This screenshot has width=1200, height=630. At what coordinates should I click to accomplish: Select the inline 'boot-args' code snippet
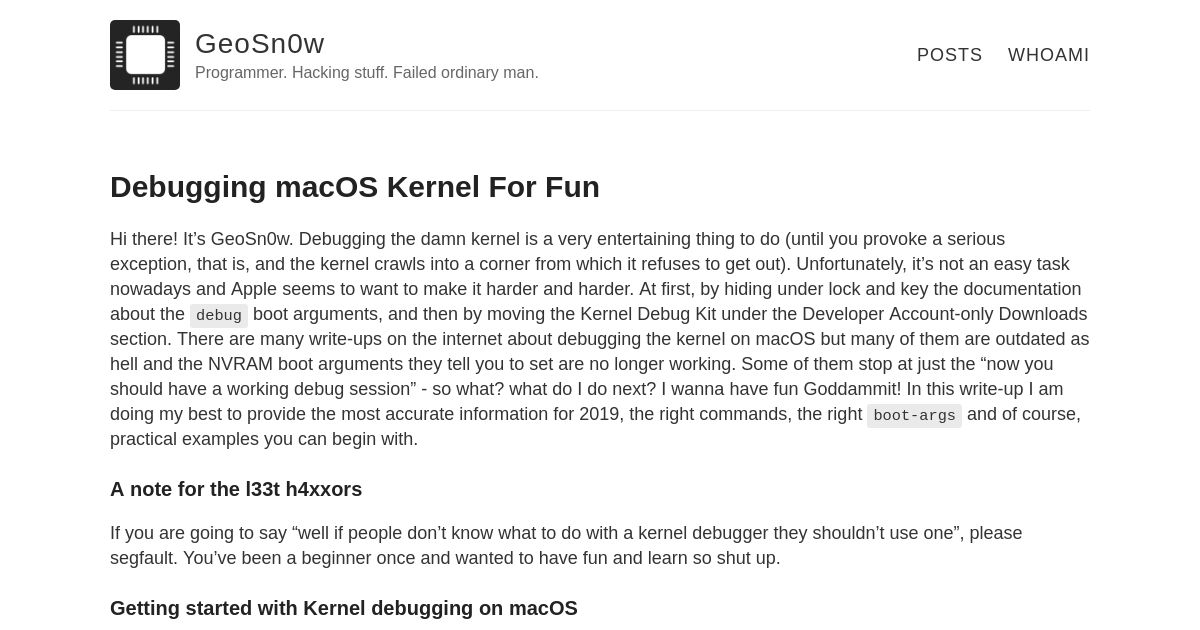(914, 415)
